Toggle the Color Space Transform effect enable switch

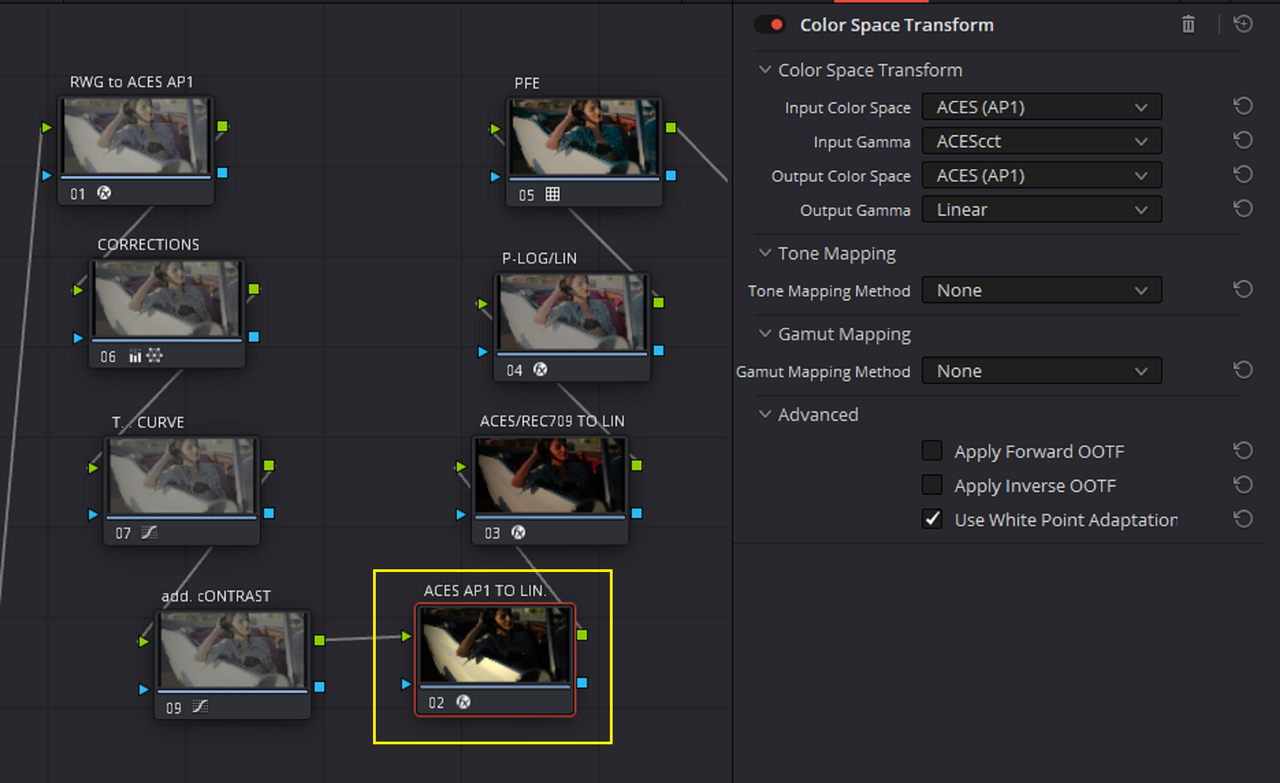pos(769,25)
